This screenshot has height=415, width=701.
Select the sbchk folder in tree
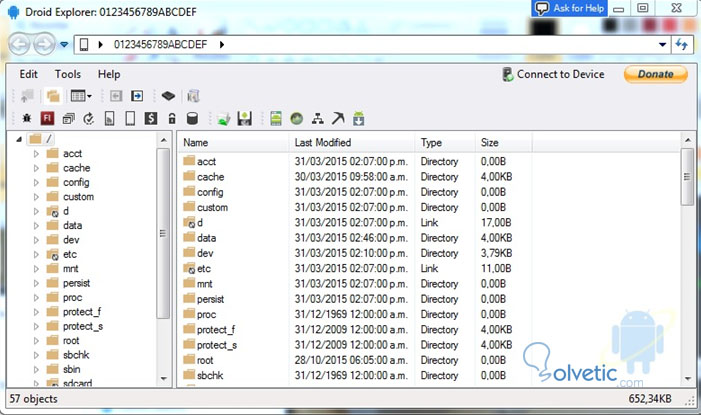76,355
